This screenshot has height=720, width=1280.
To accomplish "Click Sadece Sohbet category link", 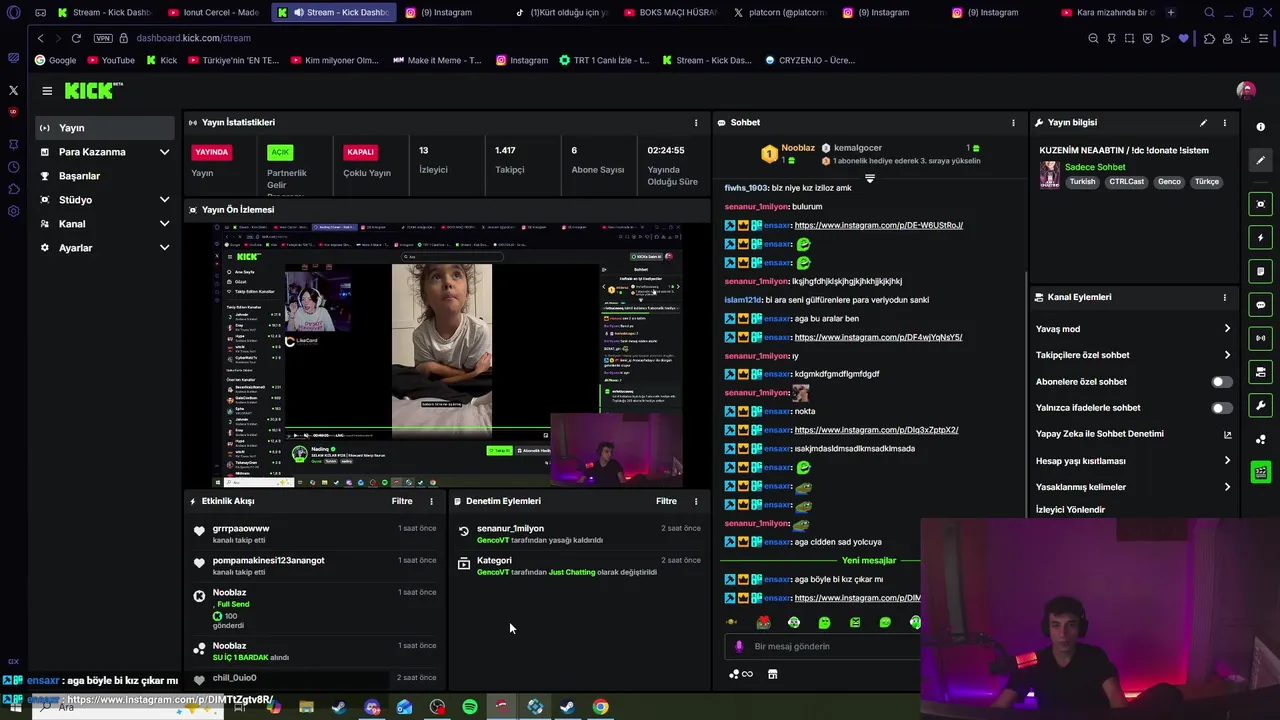I will (1095, 167).
